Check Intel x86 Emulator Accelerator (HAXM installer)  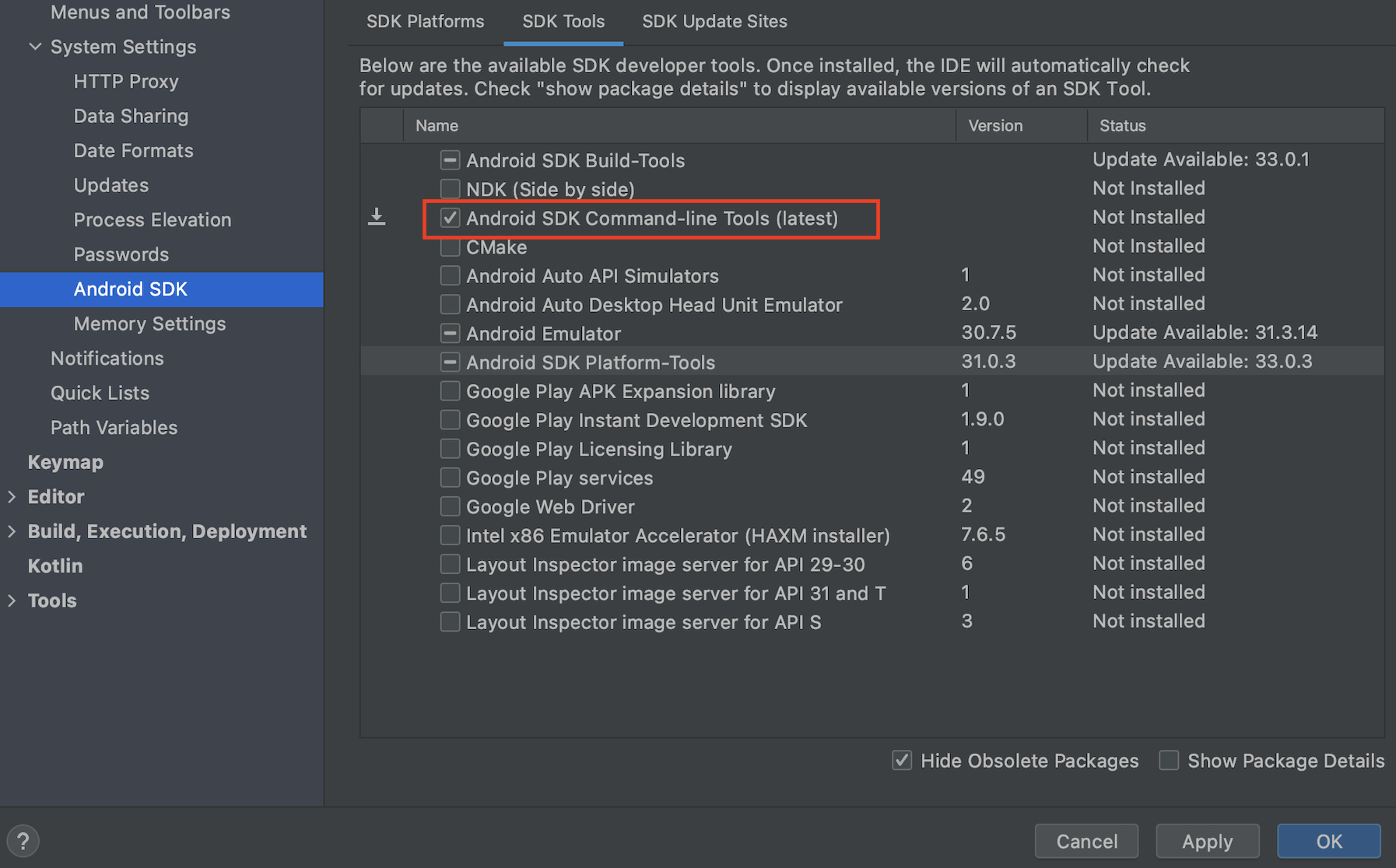450,535
